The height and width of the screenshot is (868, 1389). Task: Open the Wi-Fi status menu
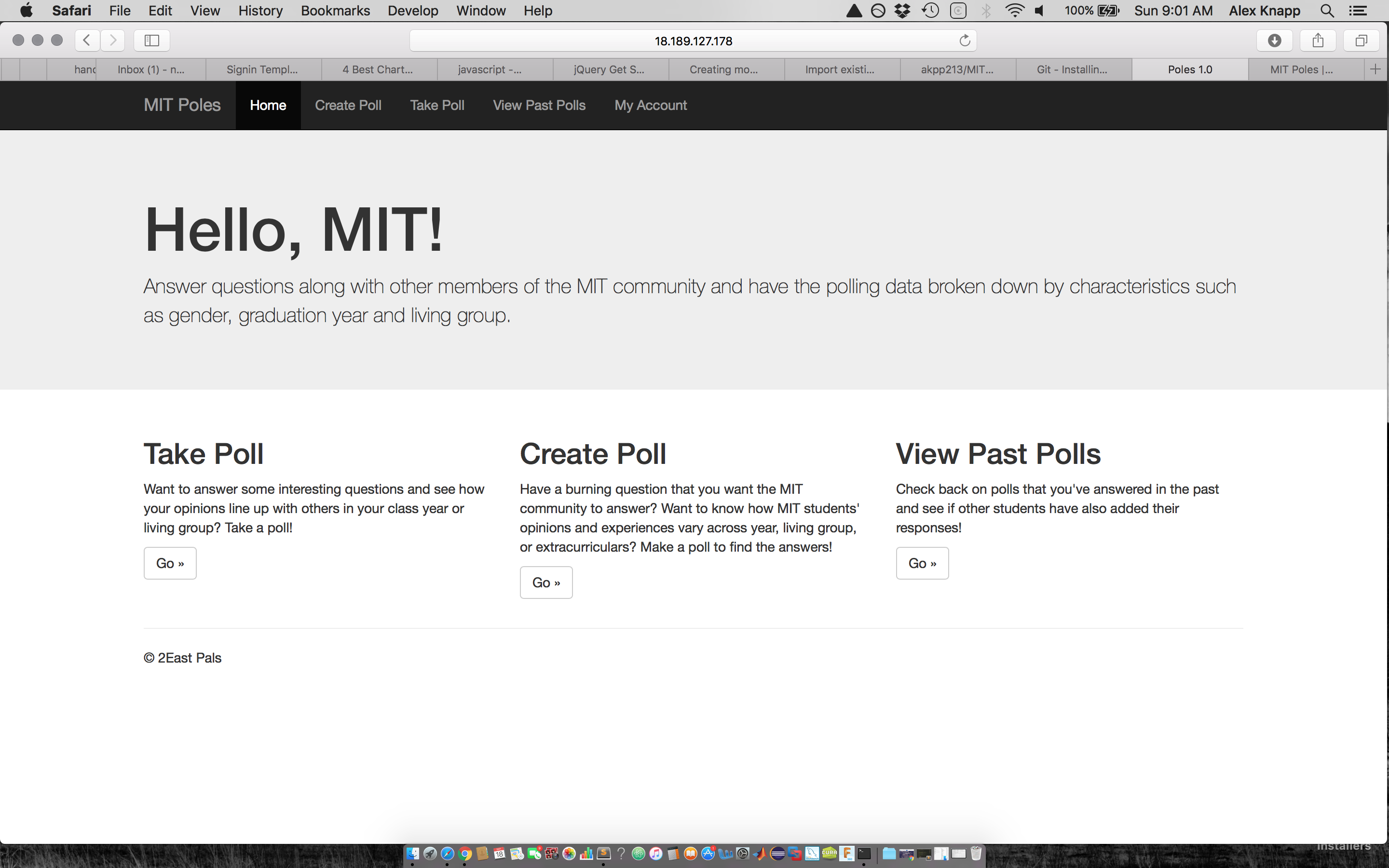1015,11
